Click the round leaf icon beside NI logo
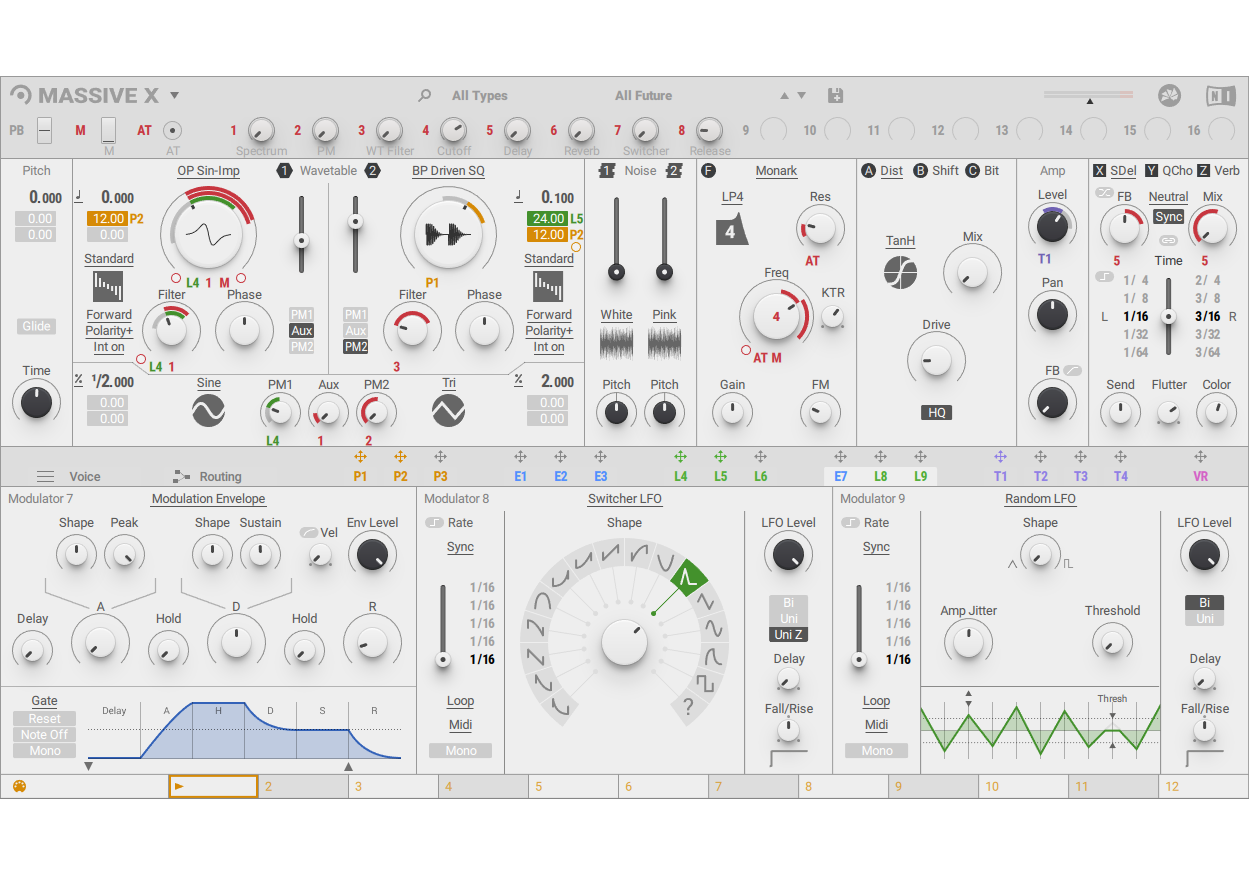This screenshot has height=875, width=1249. 1170,96
